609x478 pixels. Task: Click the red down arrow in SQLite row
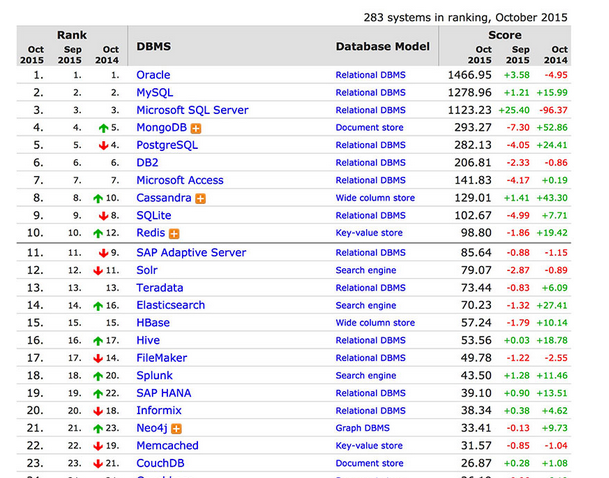pos(103,216)
